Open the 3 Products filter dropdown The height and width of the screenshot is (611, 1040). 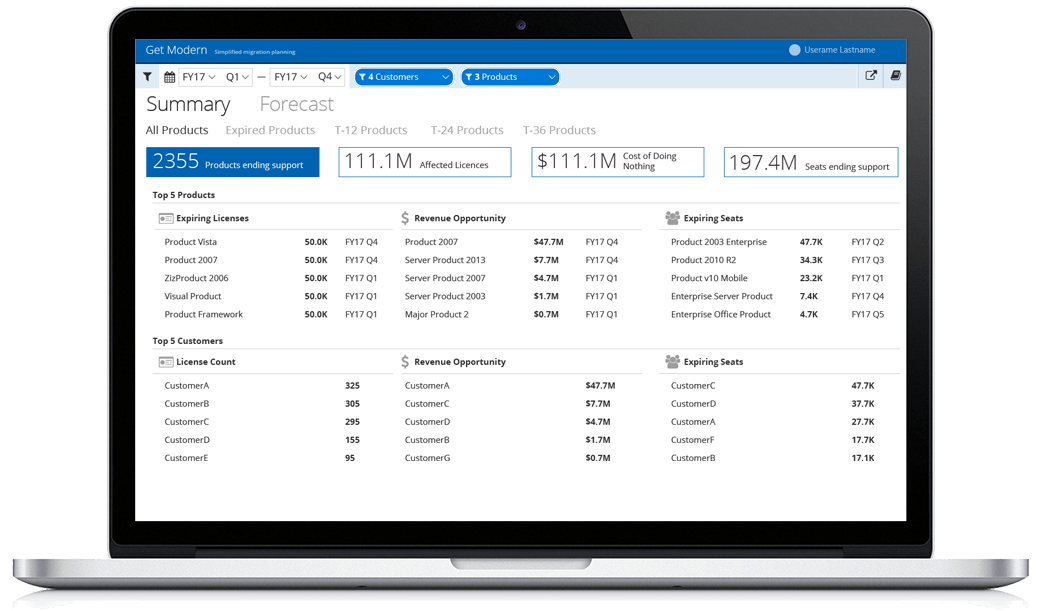pyautogui.click(x=509, y=77)
